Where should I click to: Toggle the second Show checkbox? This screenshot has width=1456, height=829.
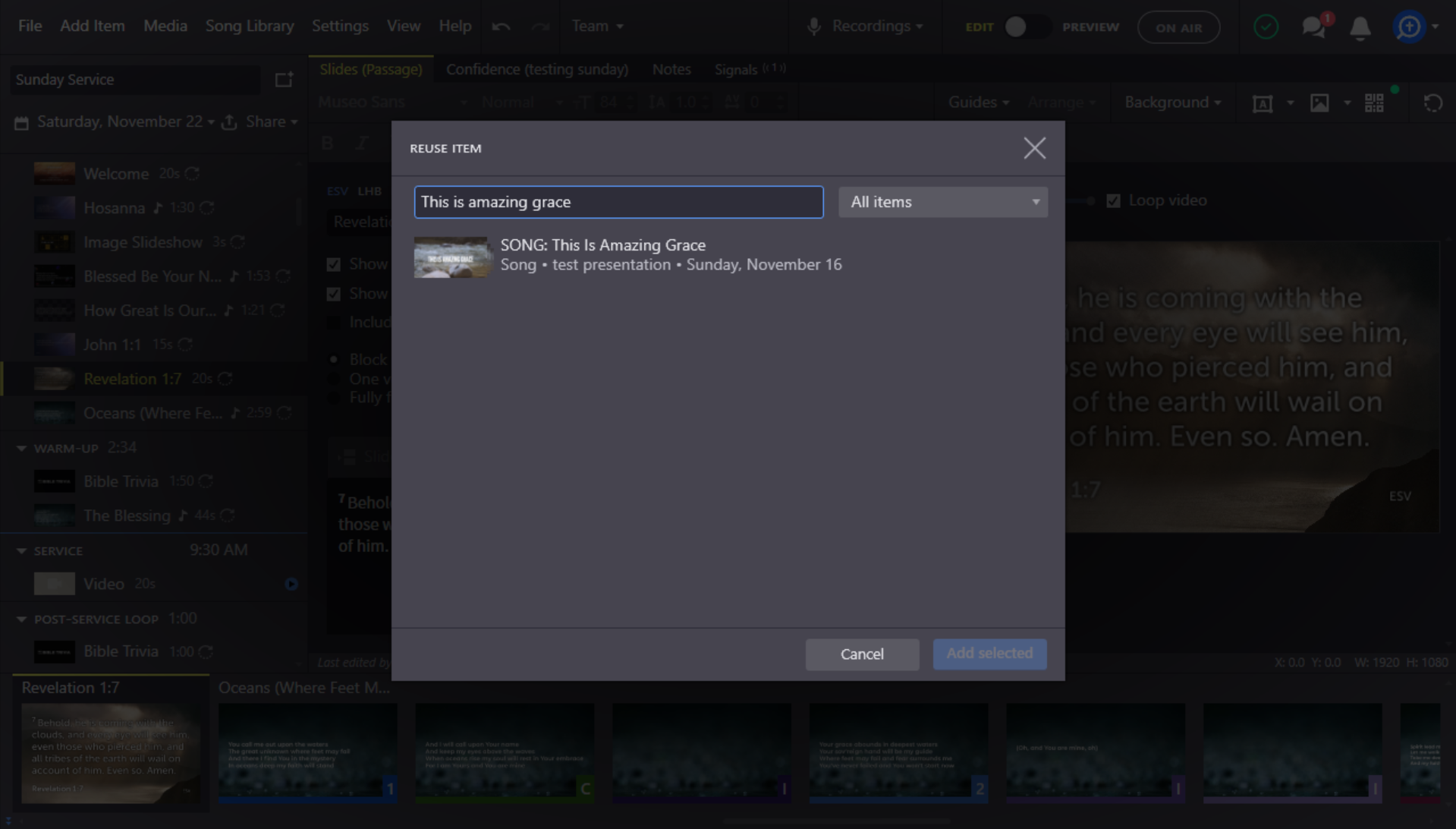(333, 294)
